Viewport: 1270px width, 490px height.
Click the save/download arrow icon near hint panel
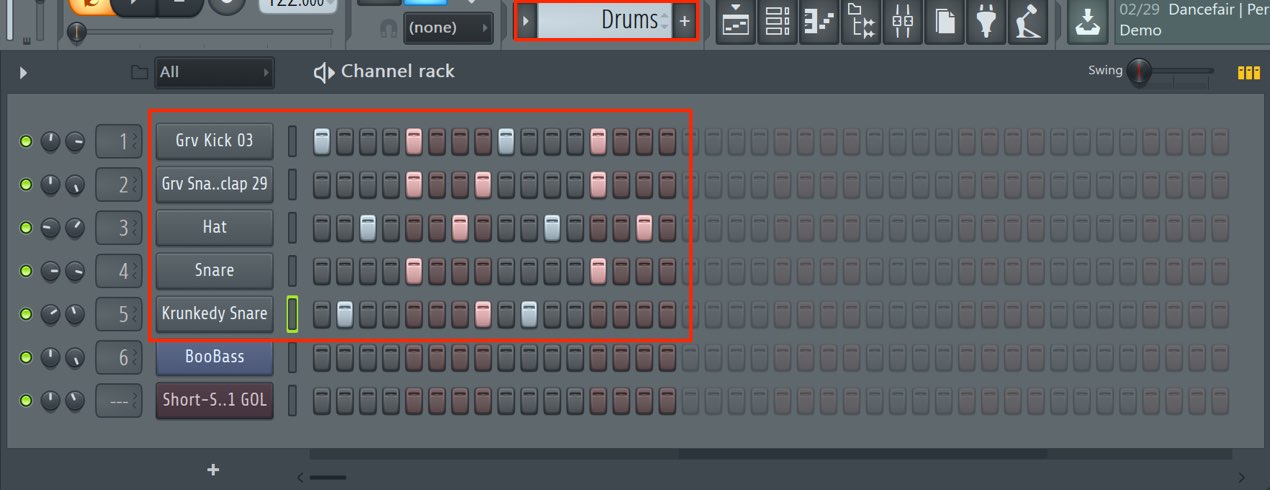coord(1088,22)
